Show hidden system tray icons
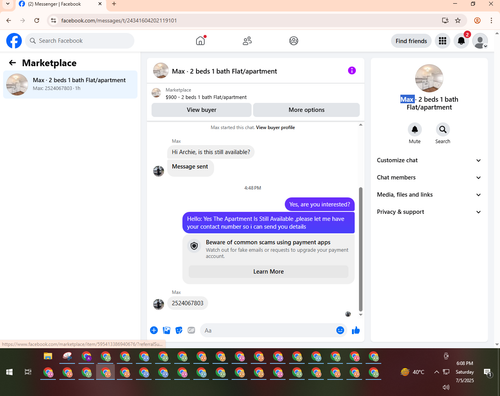 [436, 372]
